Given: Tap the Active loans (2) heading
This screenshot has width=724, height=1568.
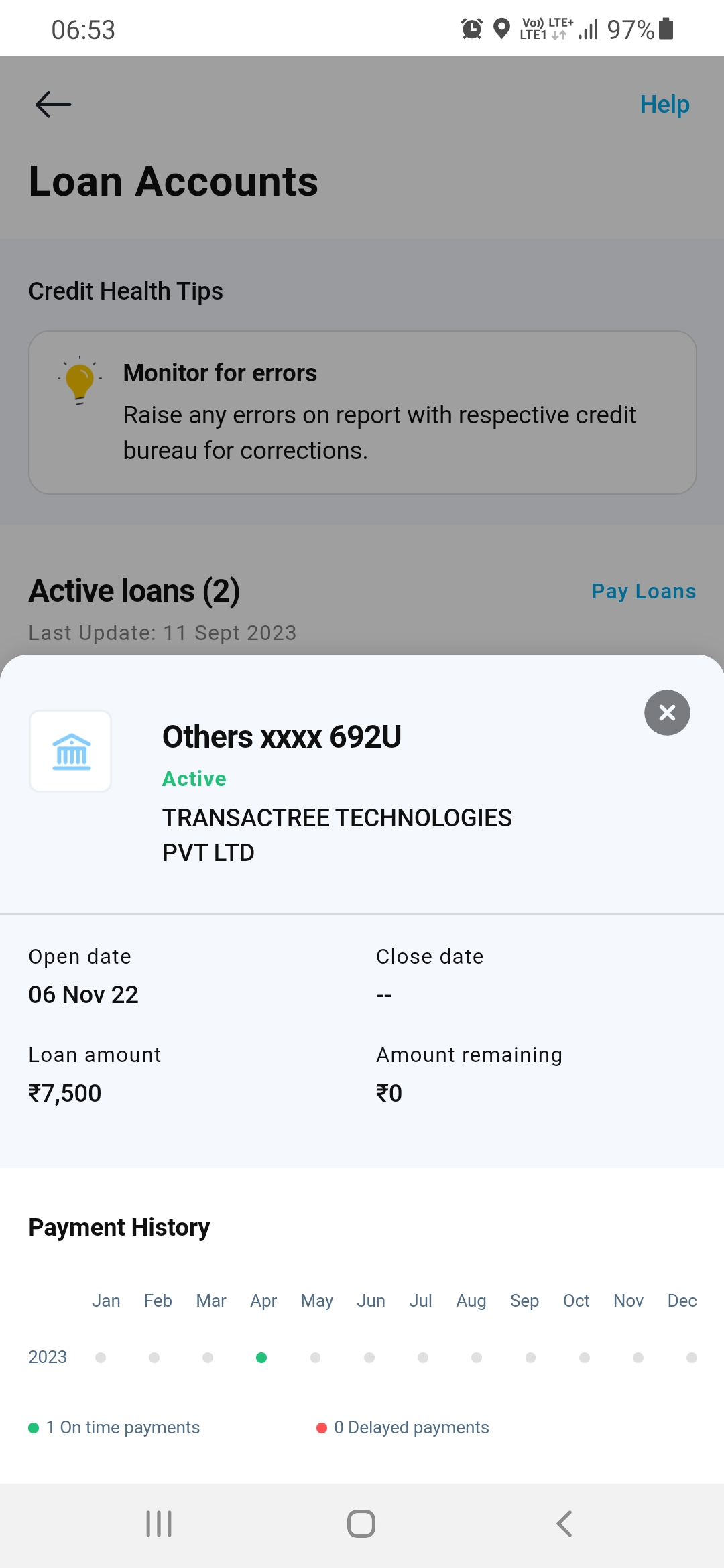Looking at the screenshot, I should 134,591.
